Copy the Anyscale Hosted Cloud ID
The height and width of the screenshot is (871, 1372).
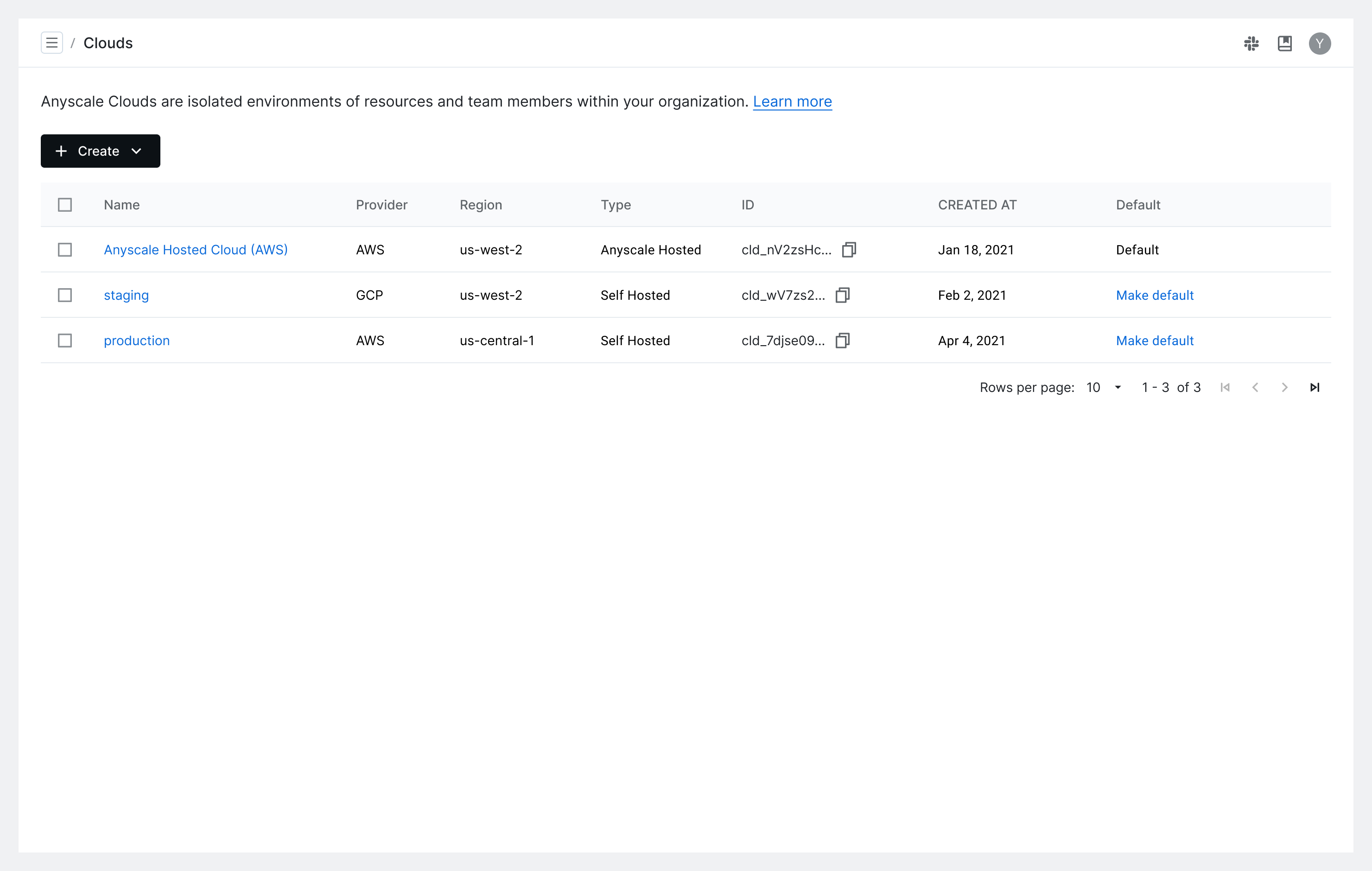[848, 249]
